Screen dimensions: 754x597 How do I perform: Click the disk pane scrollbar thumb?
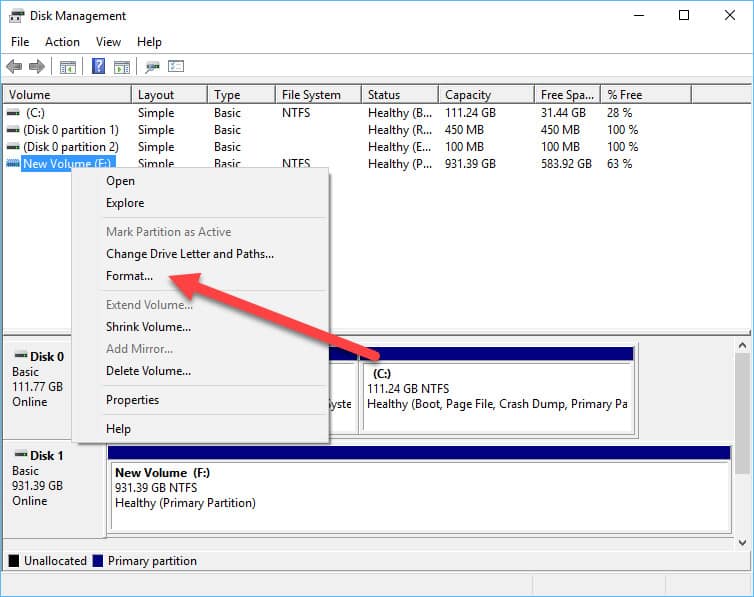coord(742,414)
